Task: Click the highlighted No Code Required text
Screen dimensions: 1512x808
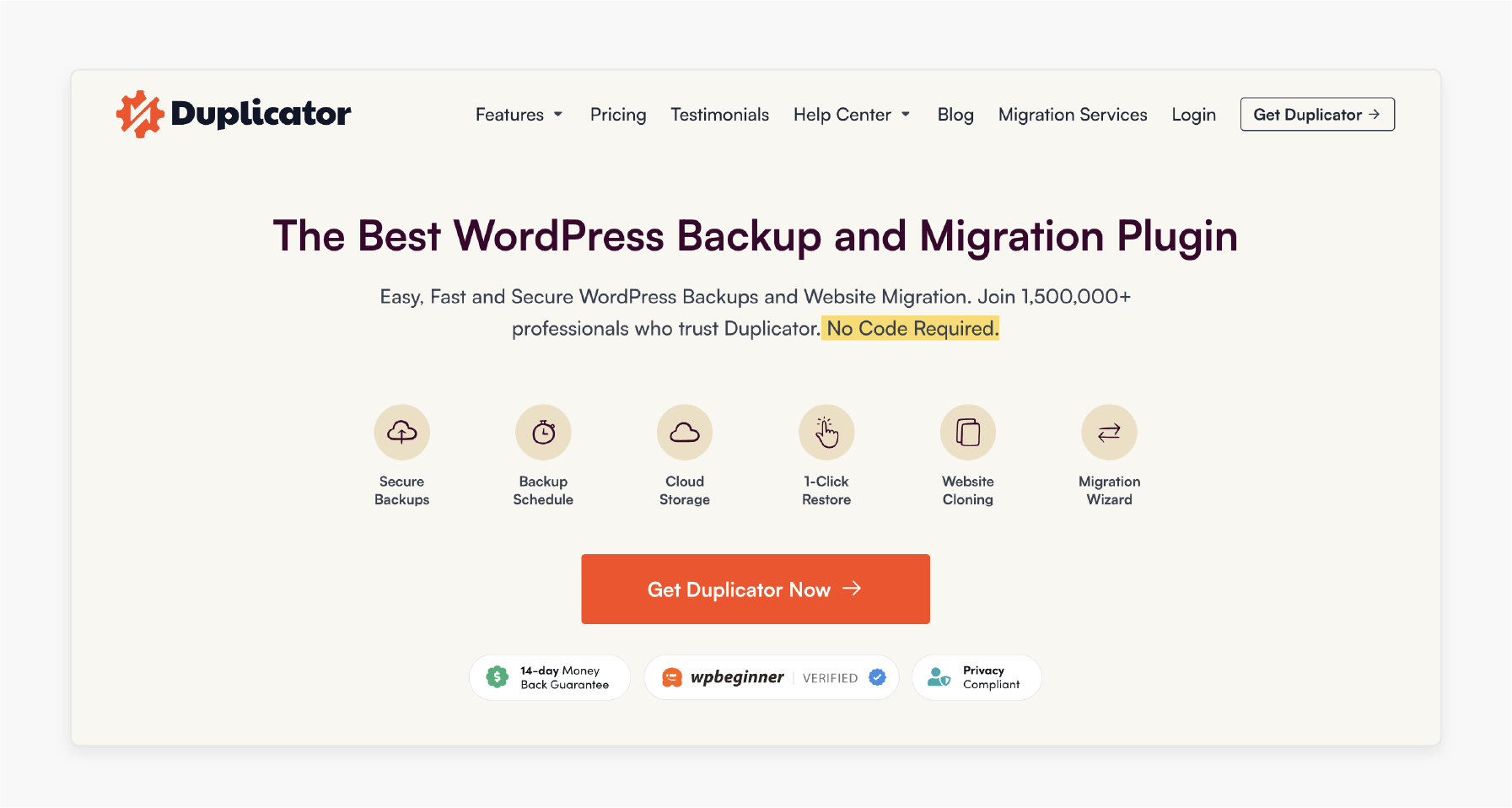Action: [911, 328]
